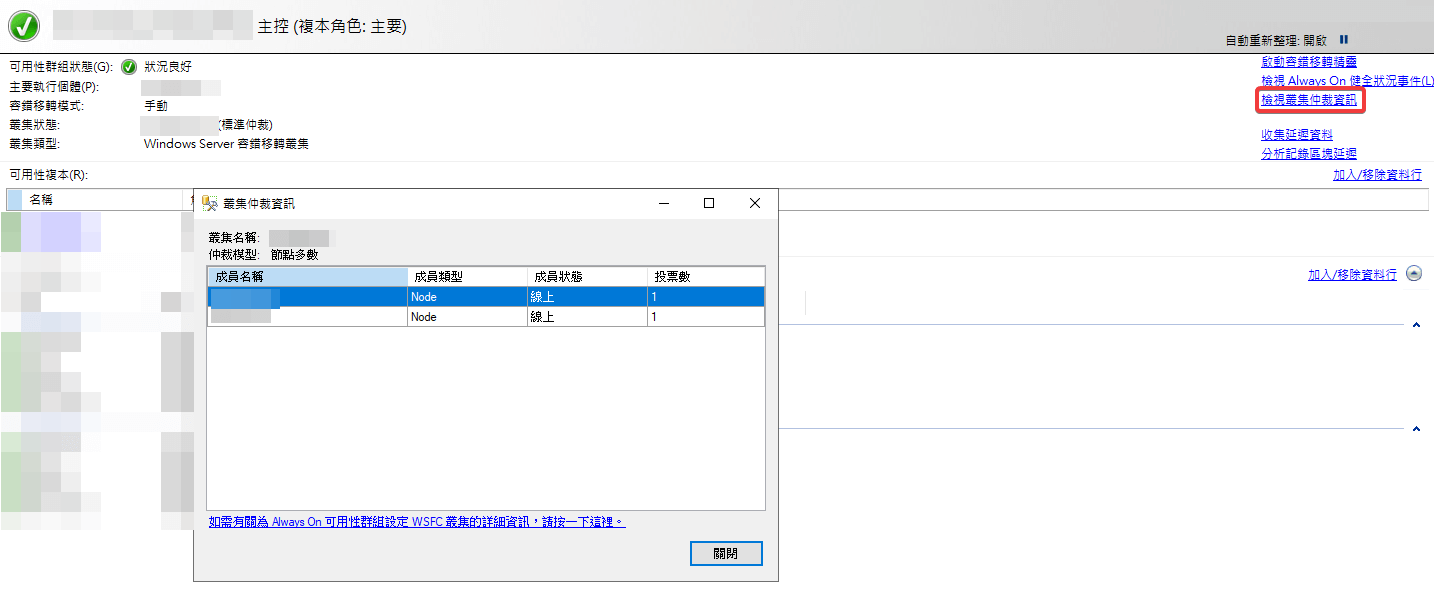Screen dimensions: 1434x596
Task: Open 分析記錄區塊延遲 link
Action: point(1309,154)
